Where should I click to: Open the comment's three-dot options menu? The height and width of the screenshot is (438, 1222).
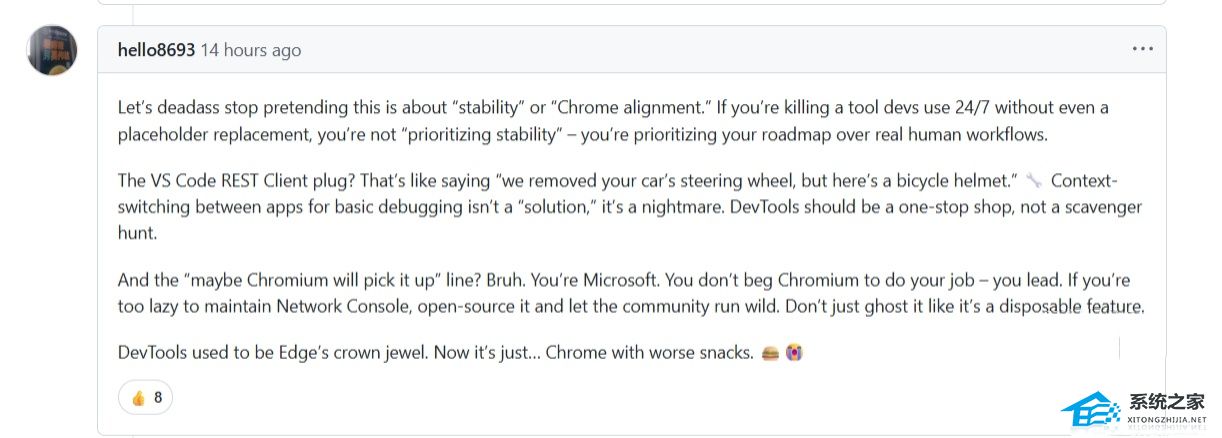click(x=1142, y=49)
